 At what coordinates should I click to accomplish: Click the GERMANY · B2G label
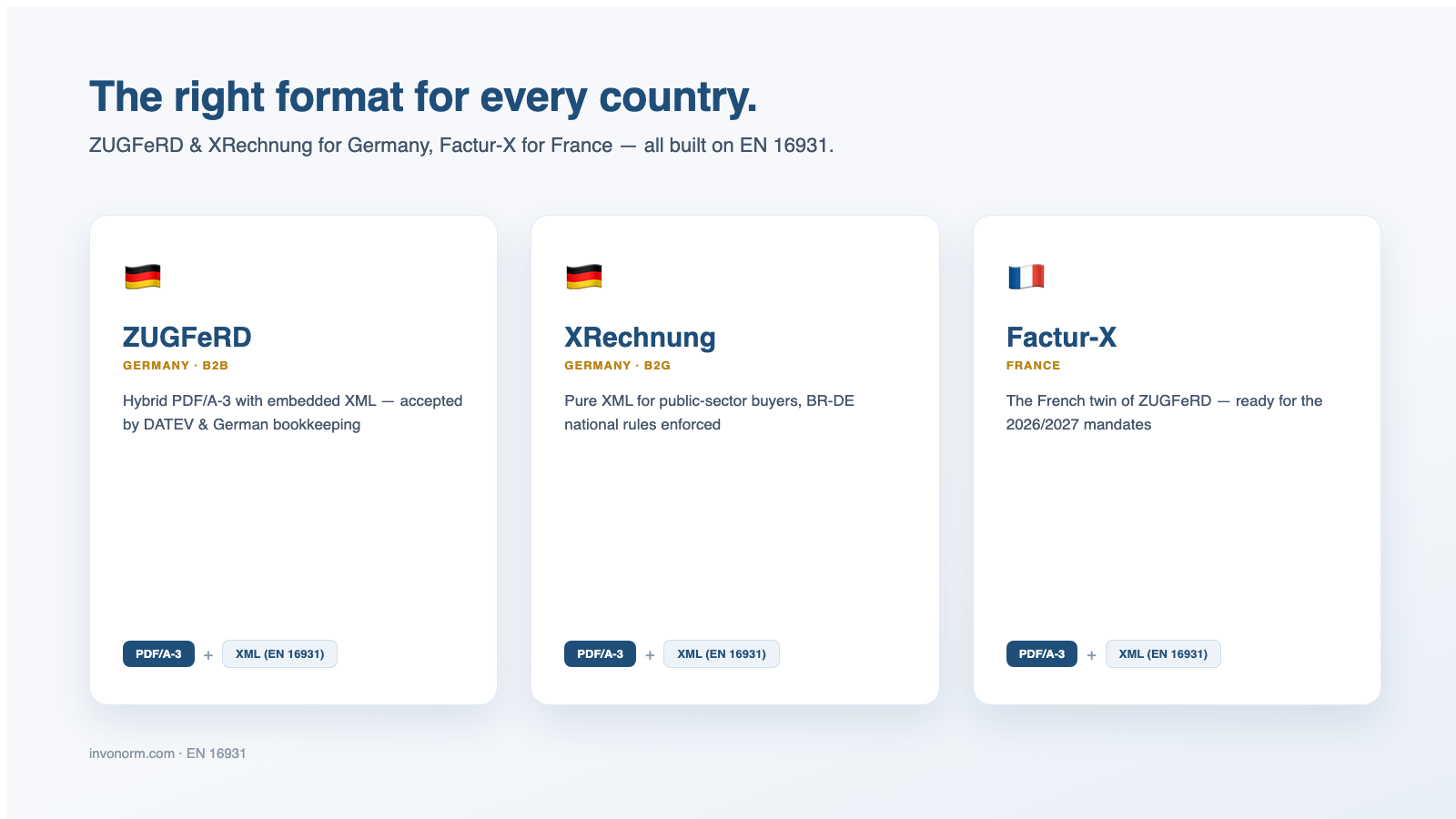617,366
